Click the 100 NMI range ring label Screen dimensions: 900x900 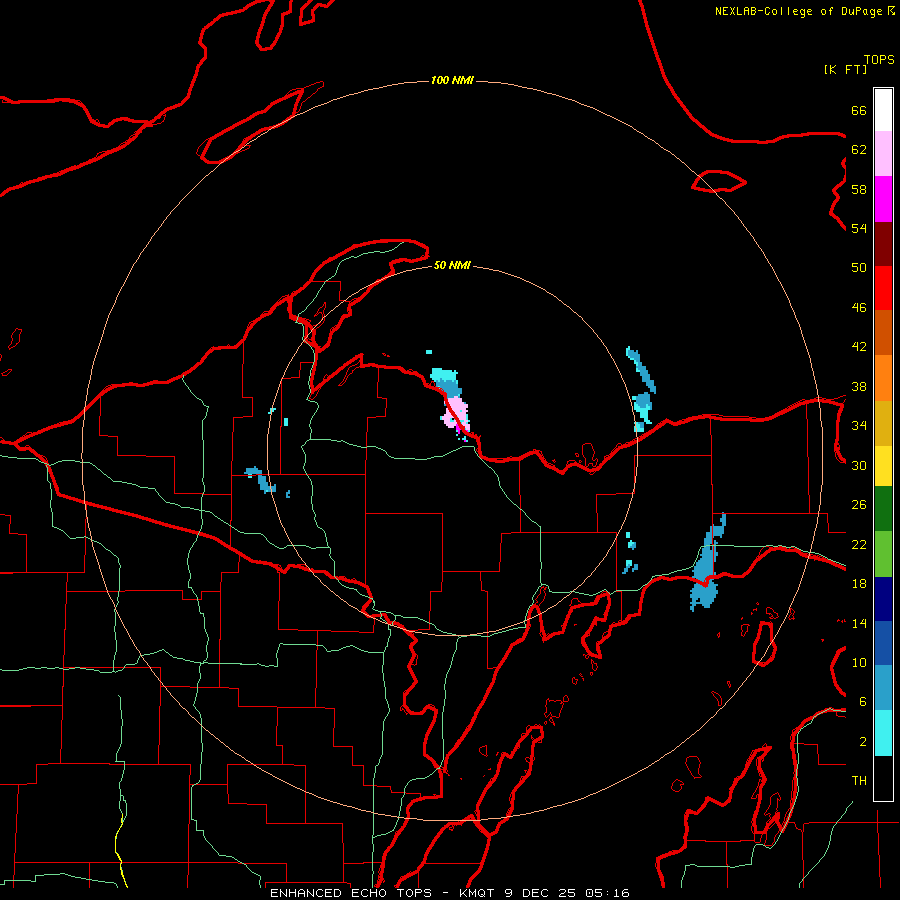[452, 80]
